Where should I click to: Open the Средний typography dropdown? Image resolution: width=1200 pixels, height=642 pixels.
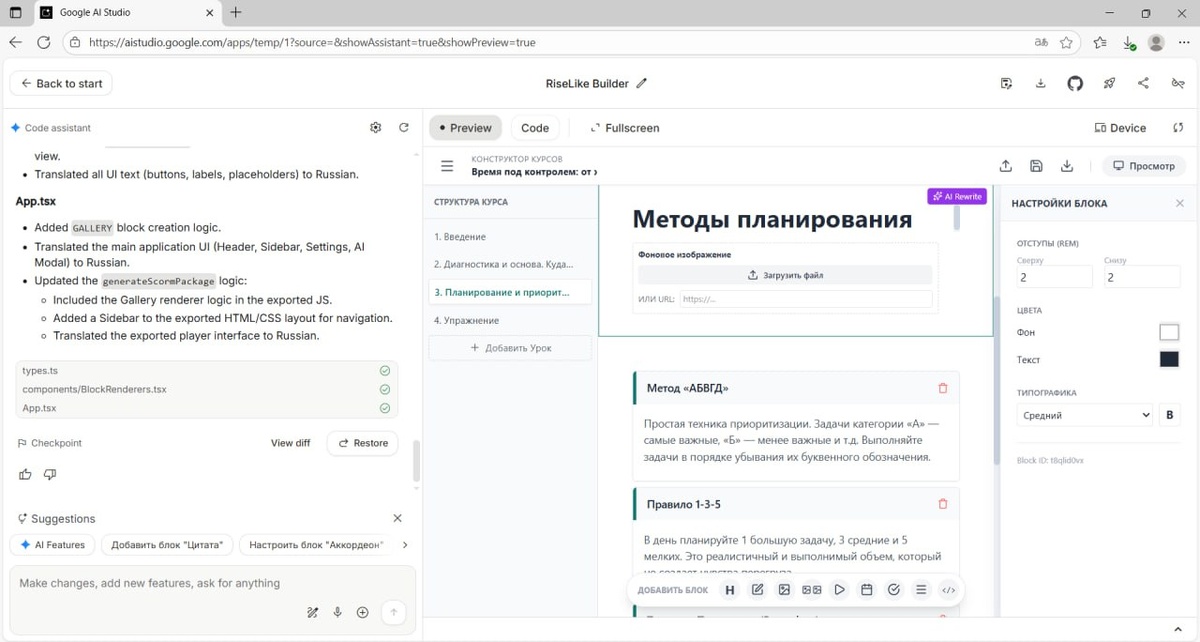tap(1085, 415)
